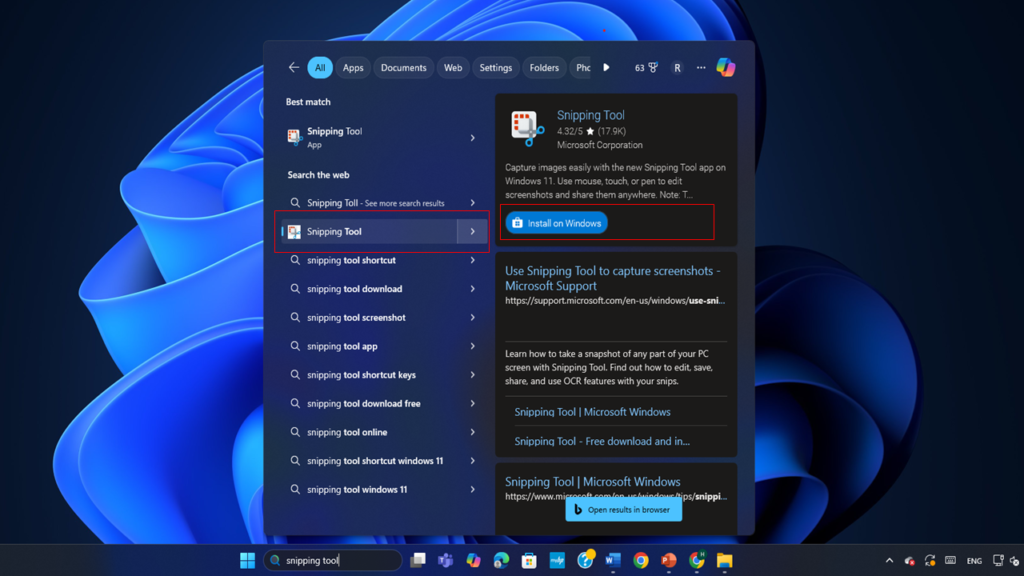This screenshot has height=576, width=1024.
Task: Click the Windows Start button
Action: [248, 560]
